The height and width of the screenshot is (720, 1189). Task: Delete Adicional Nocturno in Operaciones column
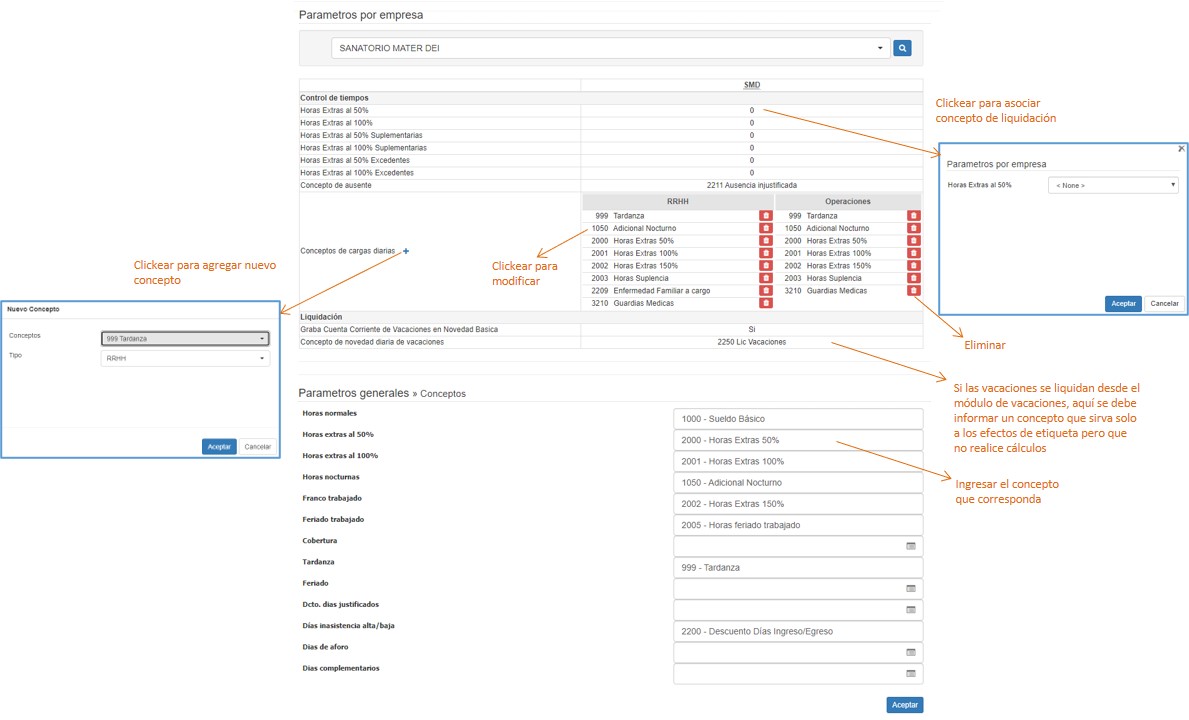(913, 228)
